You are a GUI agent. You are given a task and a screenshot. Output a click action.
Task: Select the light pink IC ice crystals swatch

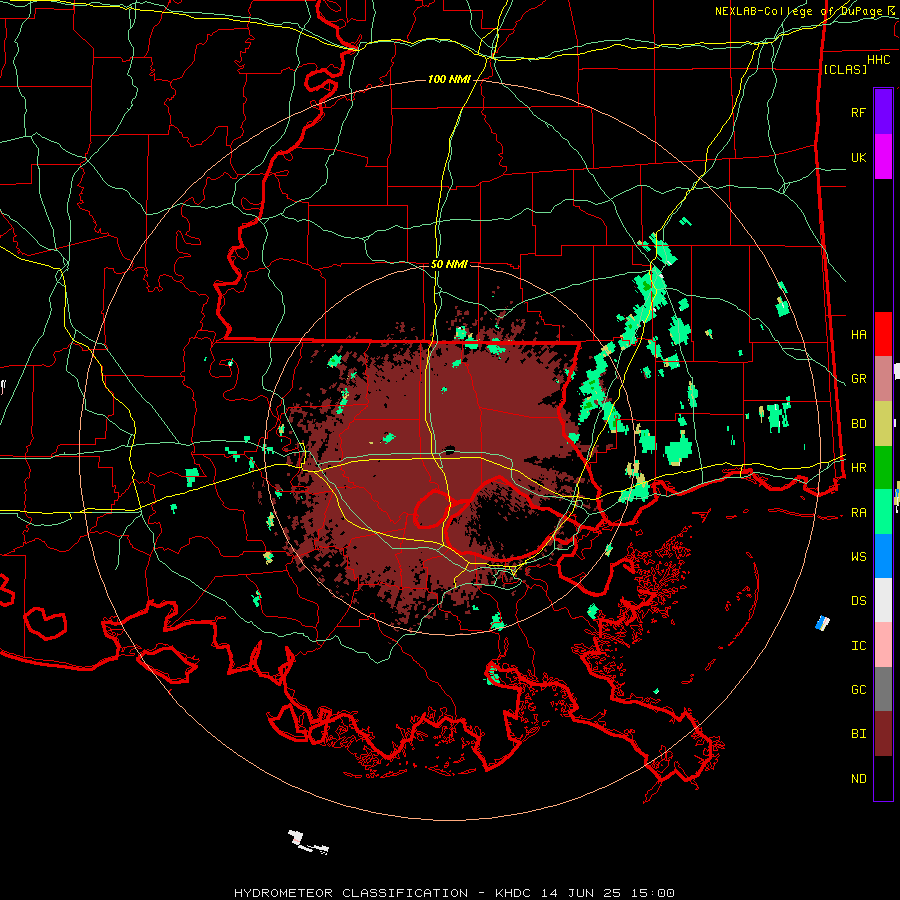883,645
